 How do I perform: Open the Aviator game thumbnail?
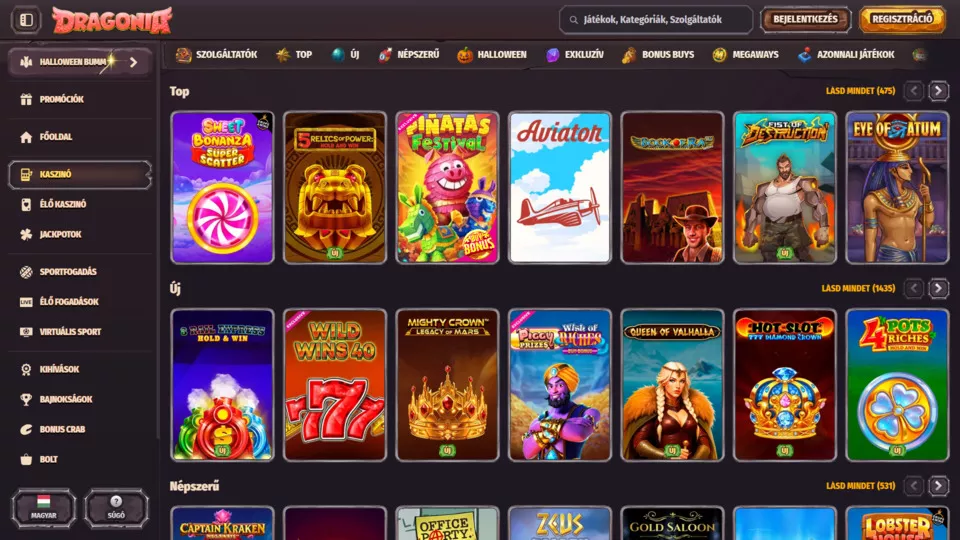pyautogui.click(x=559, y=187)
